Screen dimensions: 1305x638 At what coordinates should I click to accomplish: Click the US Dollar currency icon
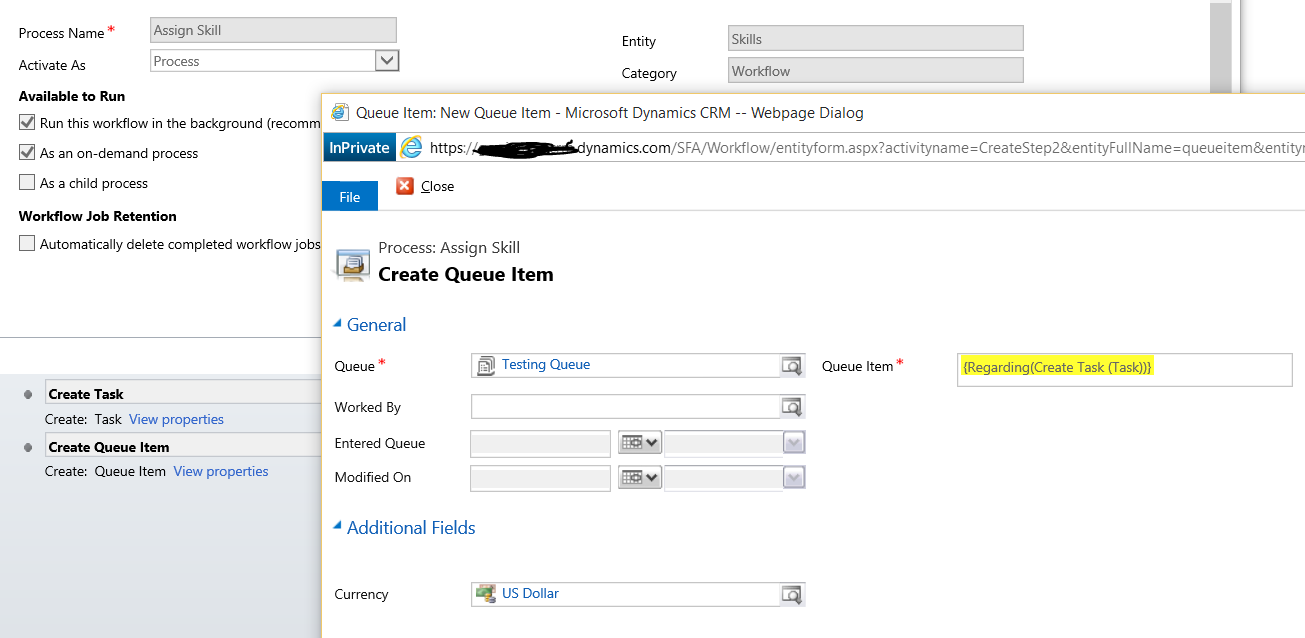(486, 594)
